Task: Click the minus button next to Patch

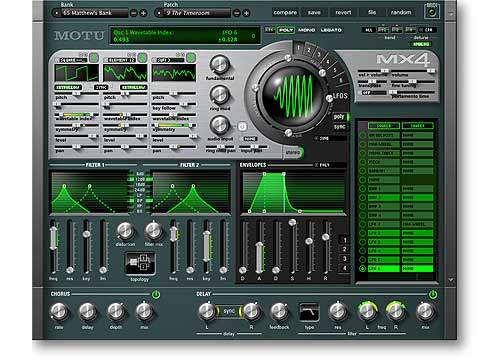Action: (x=236, y=13)
